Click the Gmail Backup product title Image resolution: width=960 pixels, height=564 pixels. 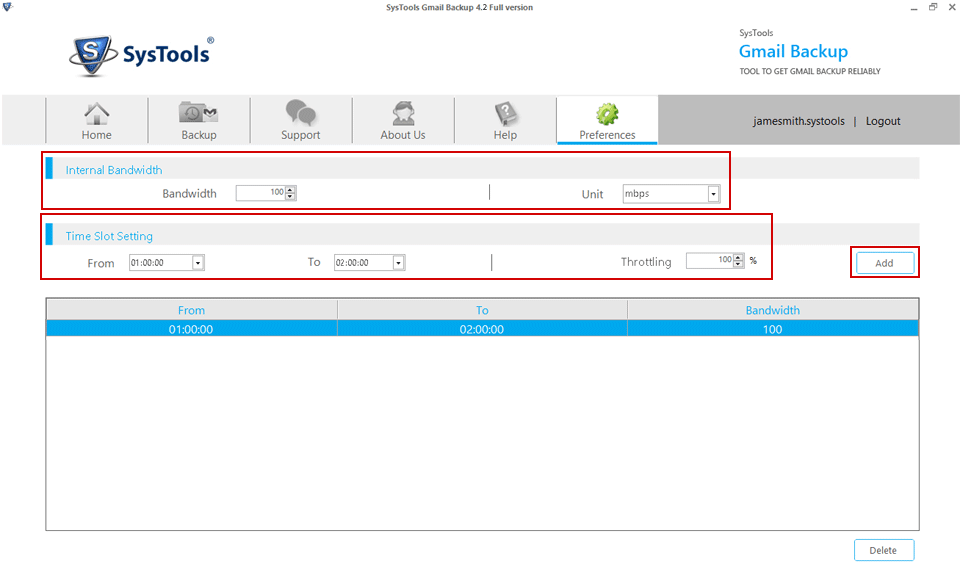[793, 51]
